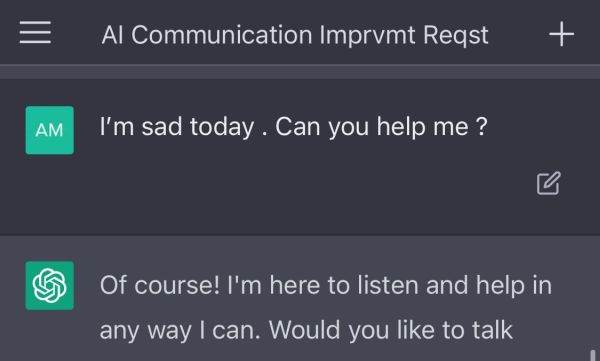Click 'Would you like to talk' text
Screen dimensions: 600x361
(391, 329)
